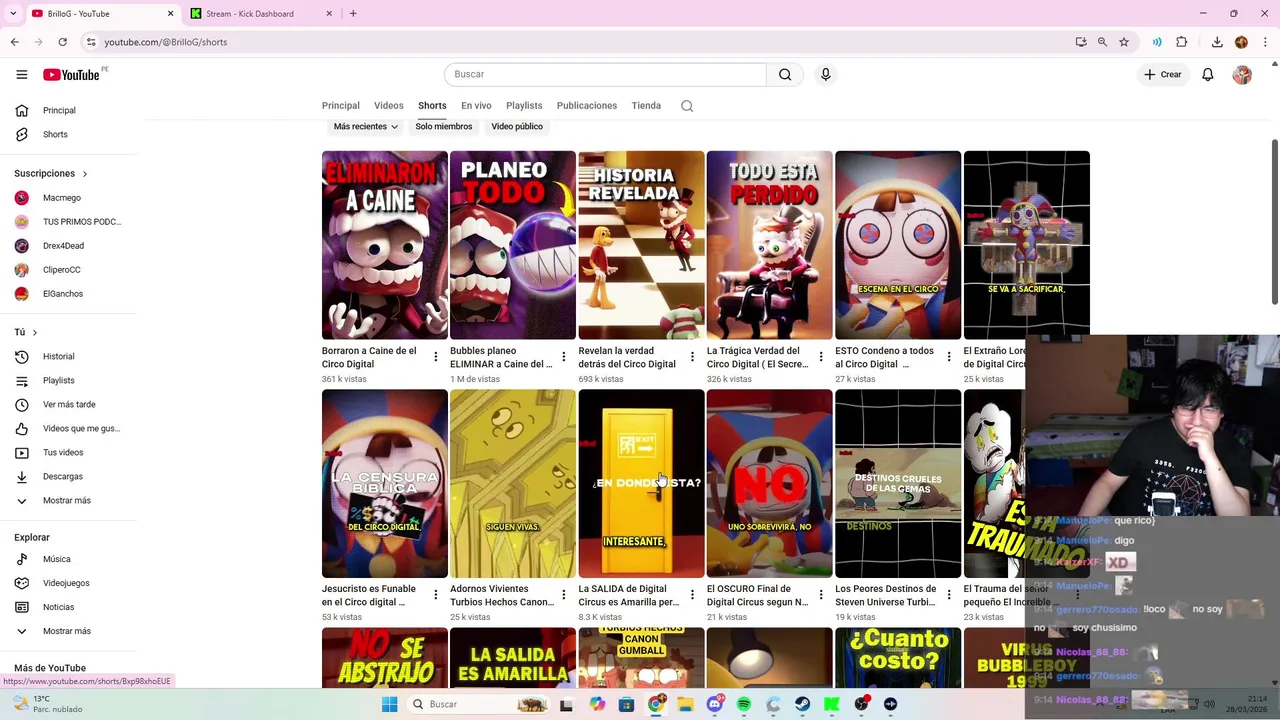
Task: Click the Crear button
Action: [x=1163, y=74]
